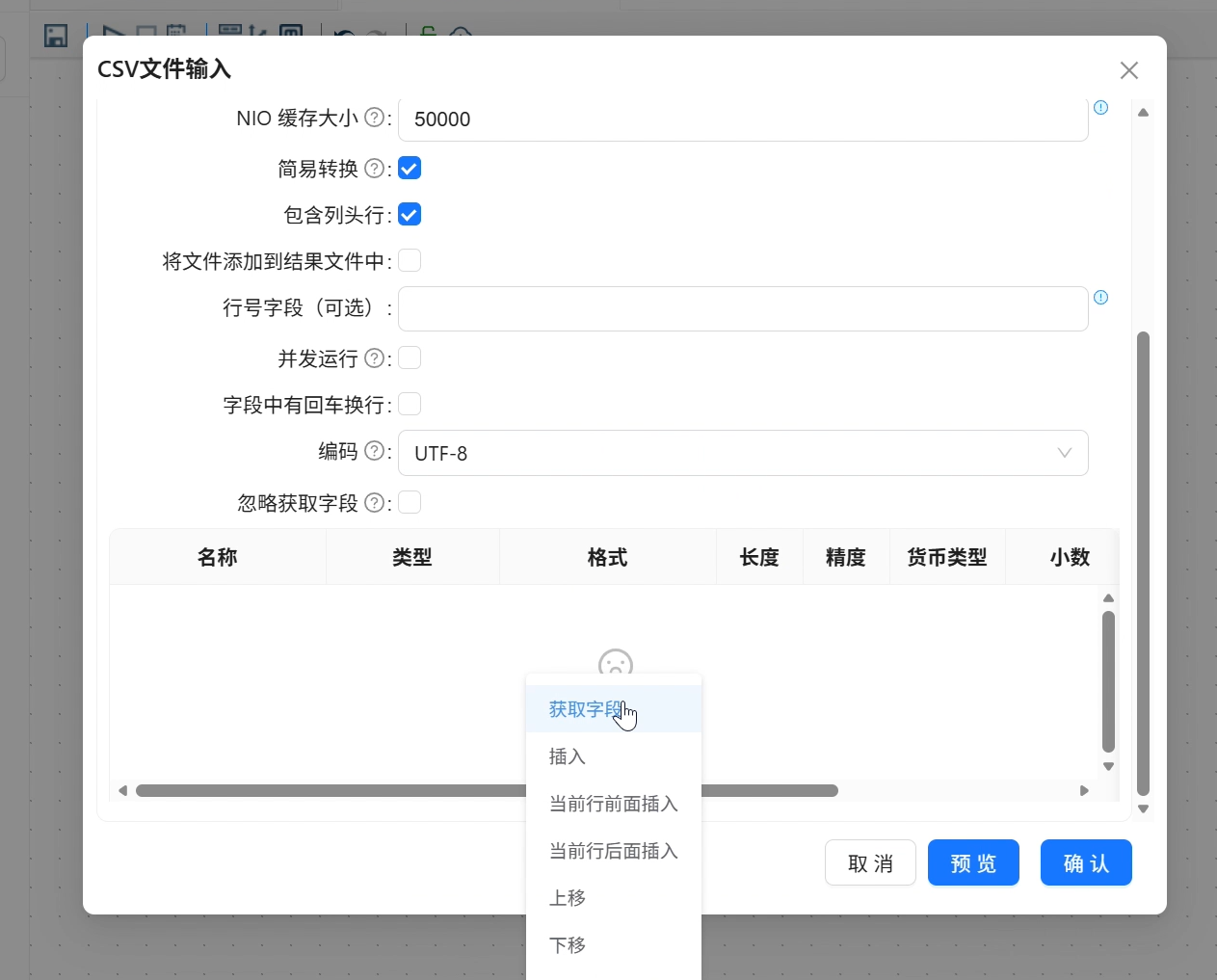Screen dimensions: 1217x980
Task: Click the help icon next to 简易转换
Action: coord(375,169)
